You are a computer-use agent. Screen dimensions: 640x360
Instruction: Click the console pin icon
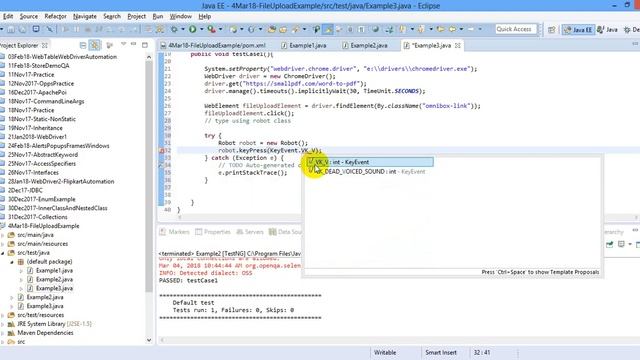609,244
